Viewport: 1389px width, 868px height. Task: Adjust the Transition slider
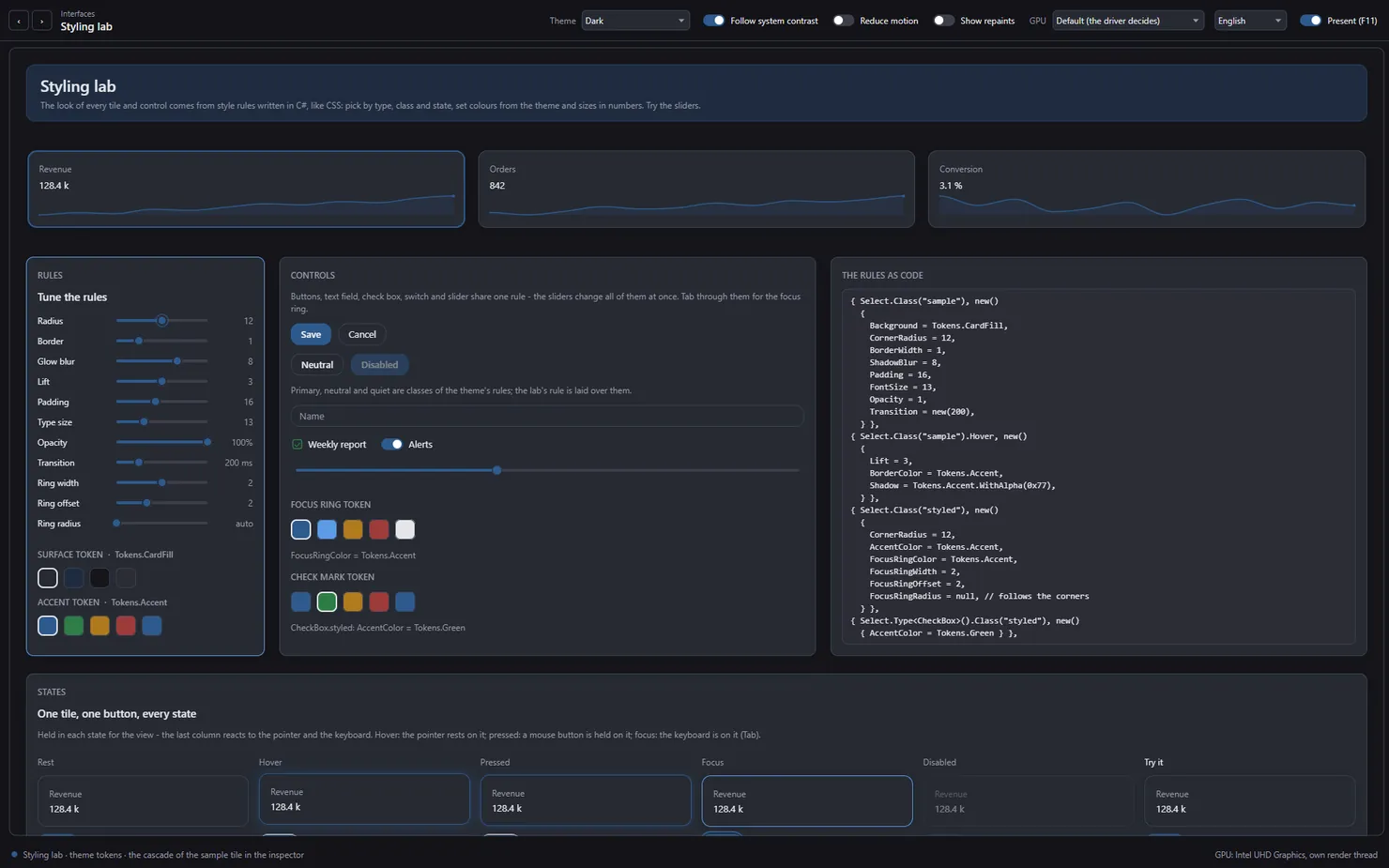161,463
